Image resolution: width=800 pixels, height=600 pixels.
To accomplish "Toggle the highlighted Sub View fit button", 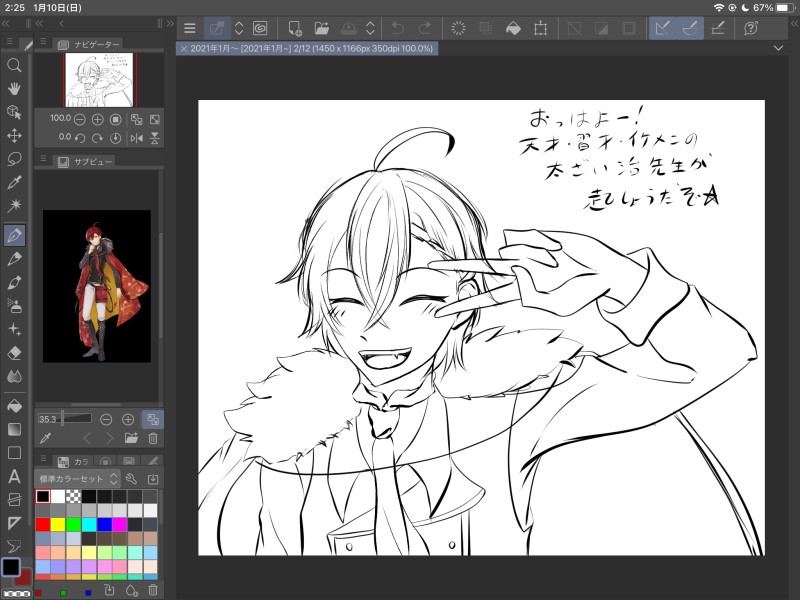I will point(153,419).
